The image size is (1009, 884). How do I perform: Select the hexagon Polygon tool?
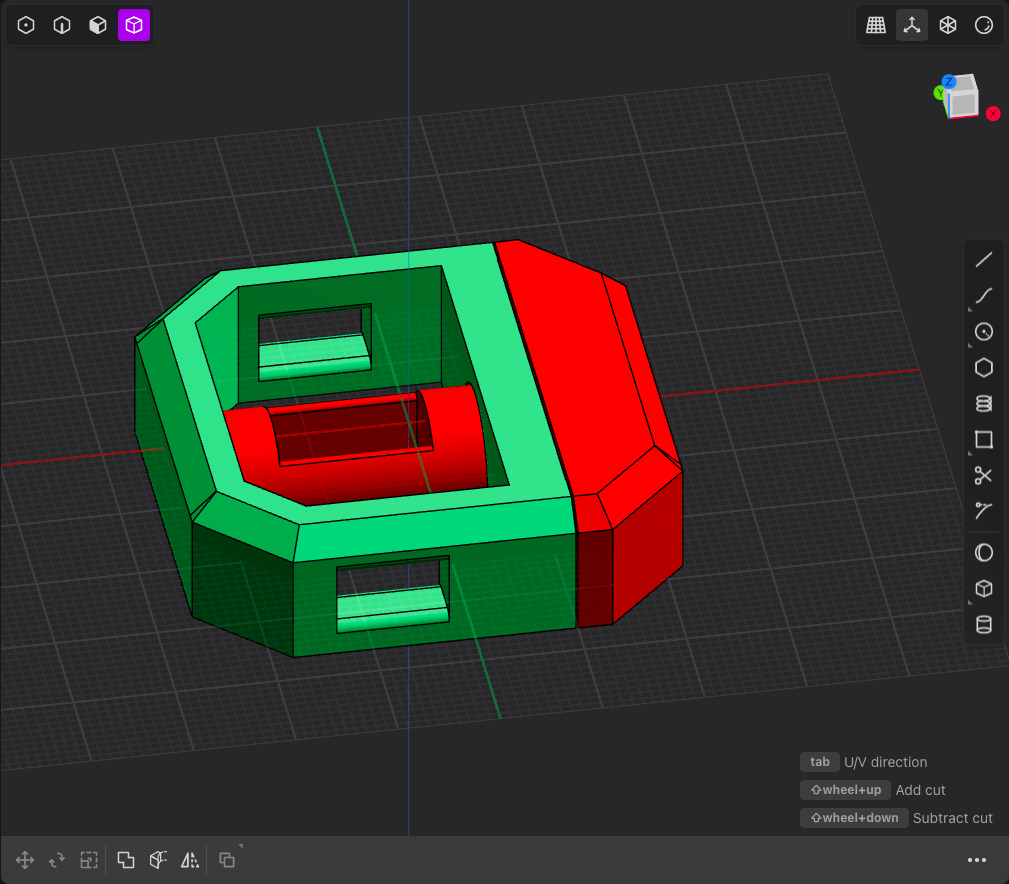pos(984,368)
